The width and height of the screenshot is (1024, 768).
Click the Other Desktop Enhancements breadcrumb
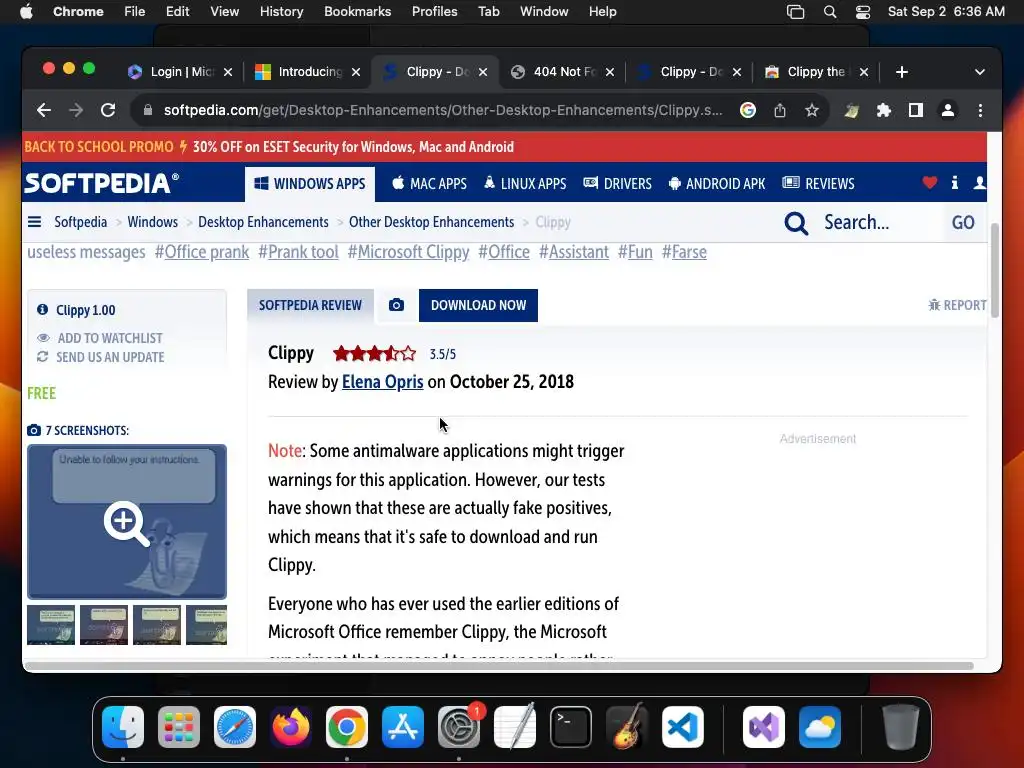pos(431,222)
